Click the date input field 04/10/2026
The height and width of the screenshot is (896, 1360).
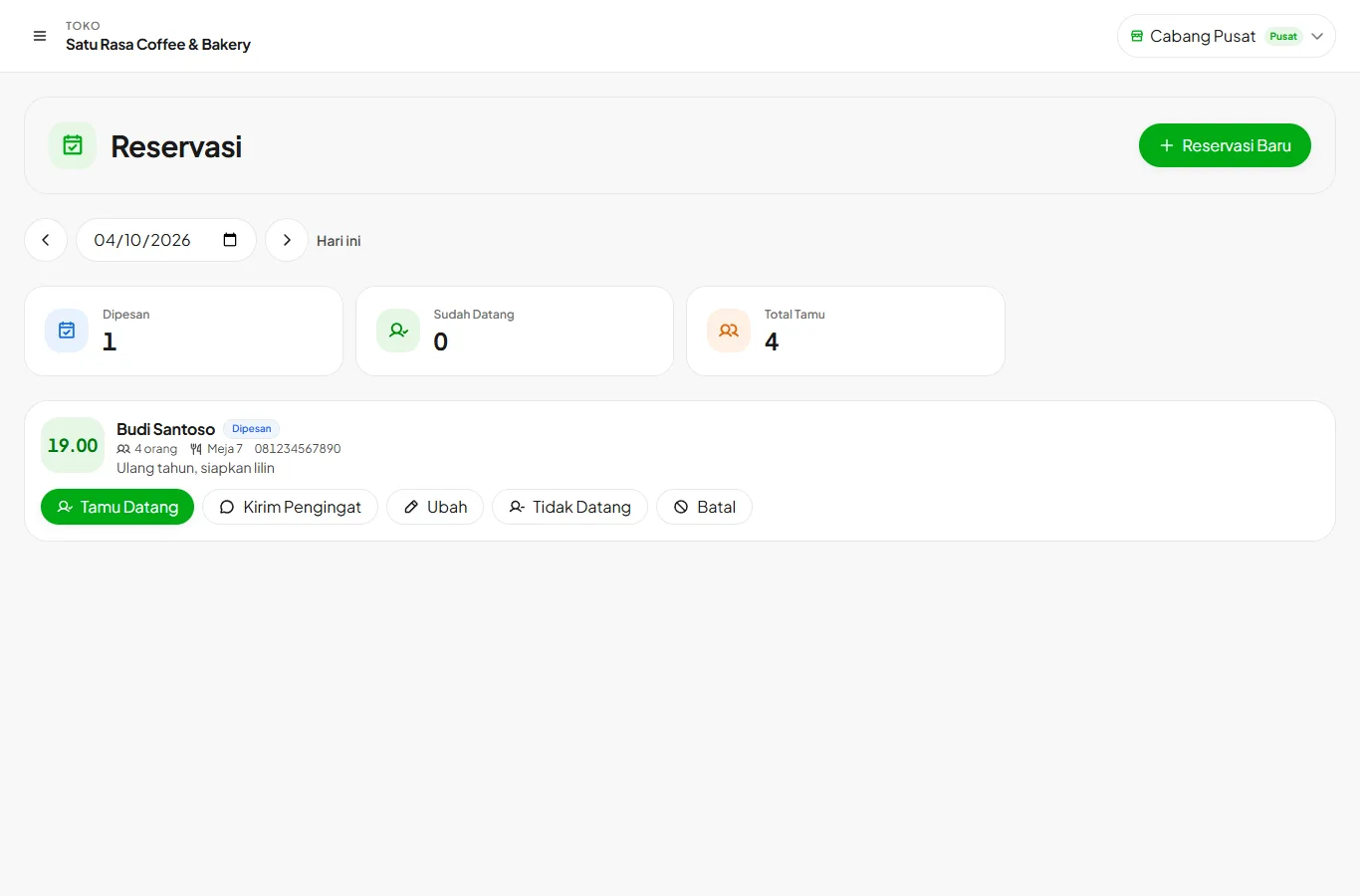[x=166, y=240]
